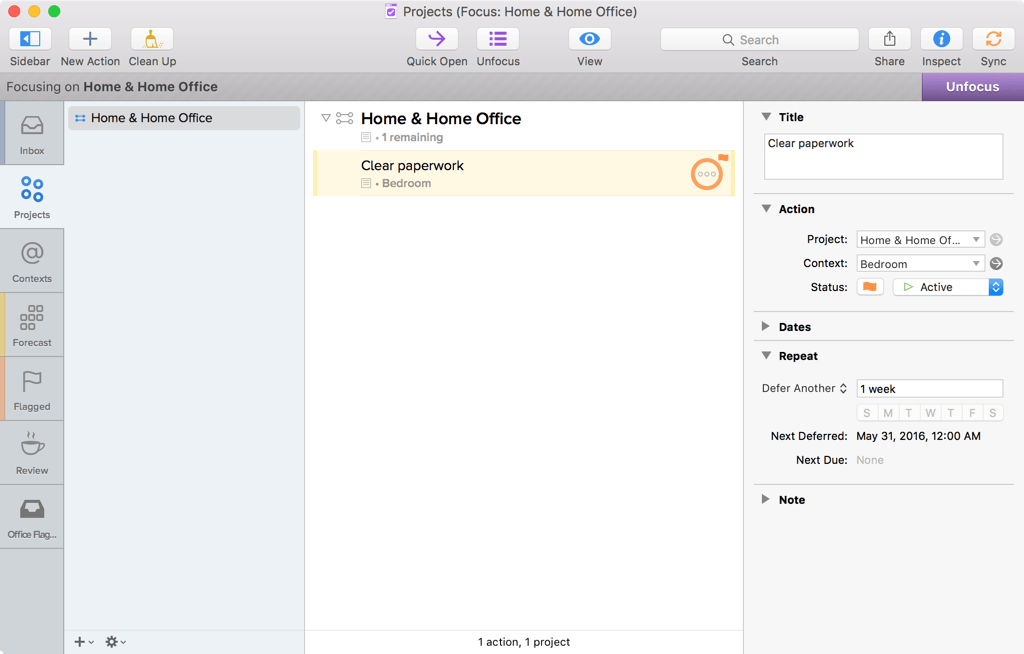Open the Forecast perspective

[32, 325]
